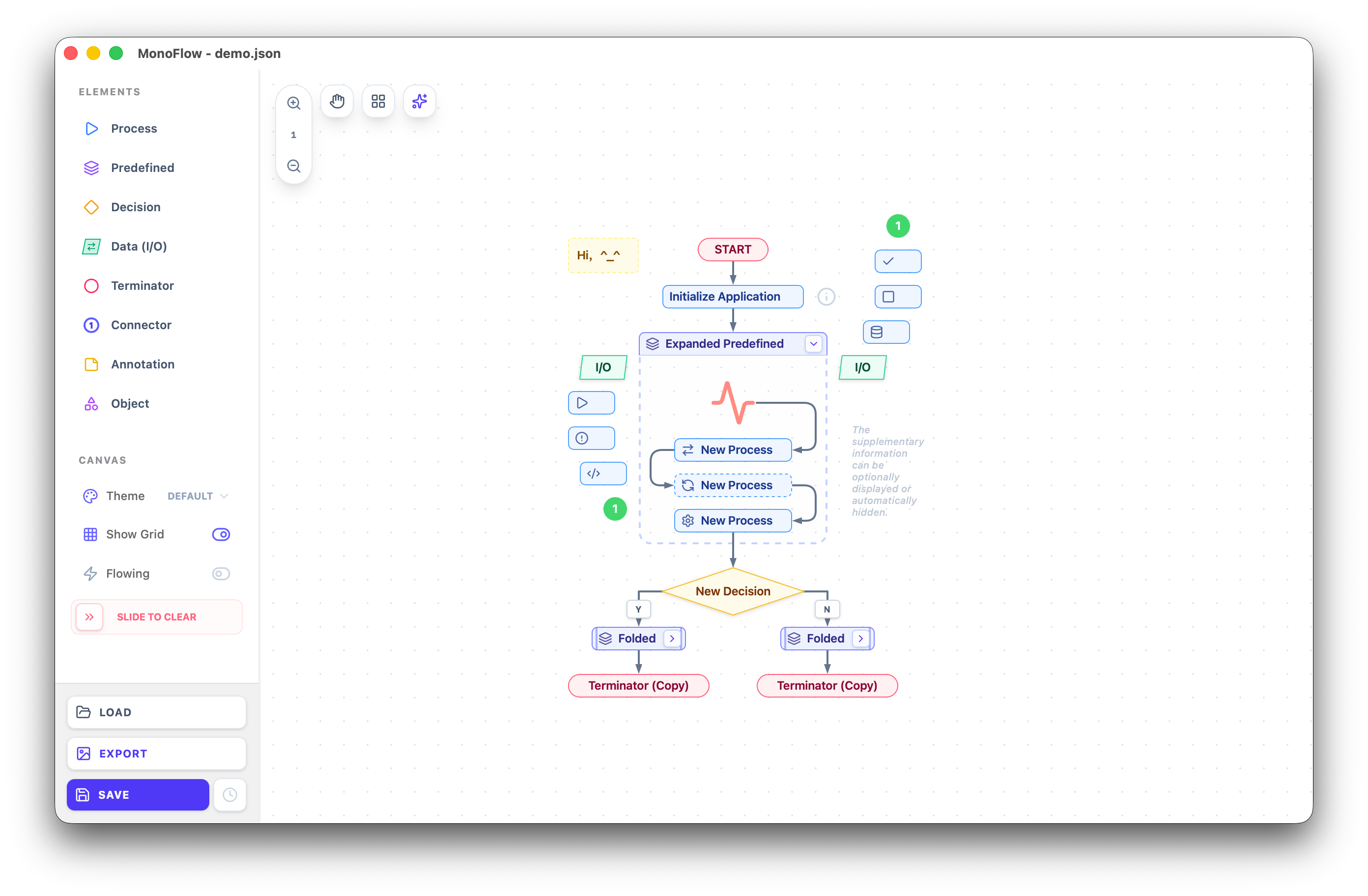Select Annotation in the Elements list
This screenshot has height=896, width=1368.
142,364
